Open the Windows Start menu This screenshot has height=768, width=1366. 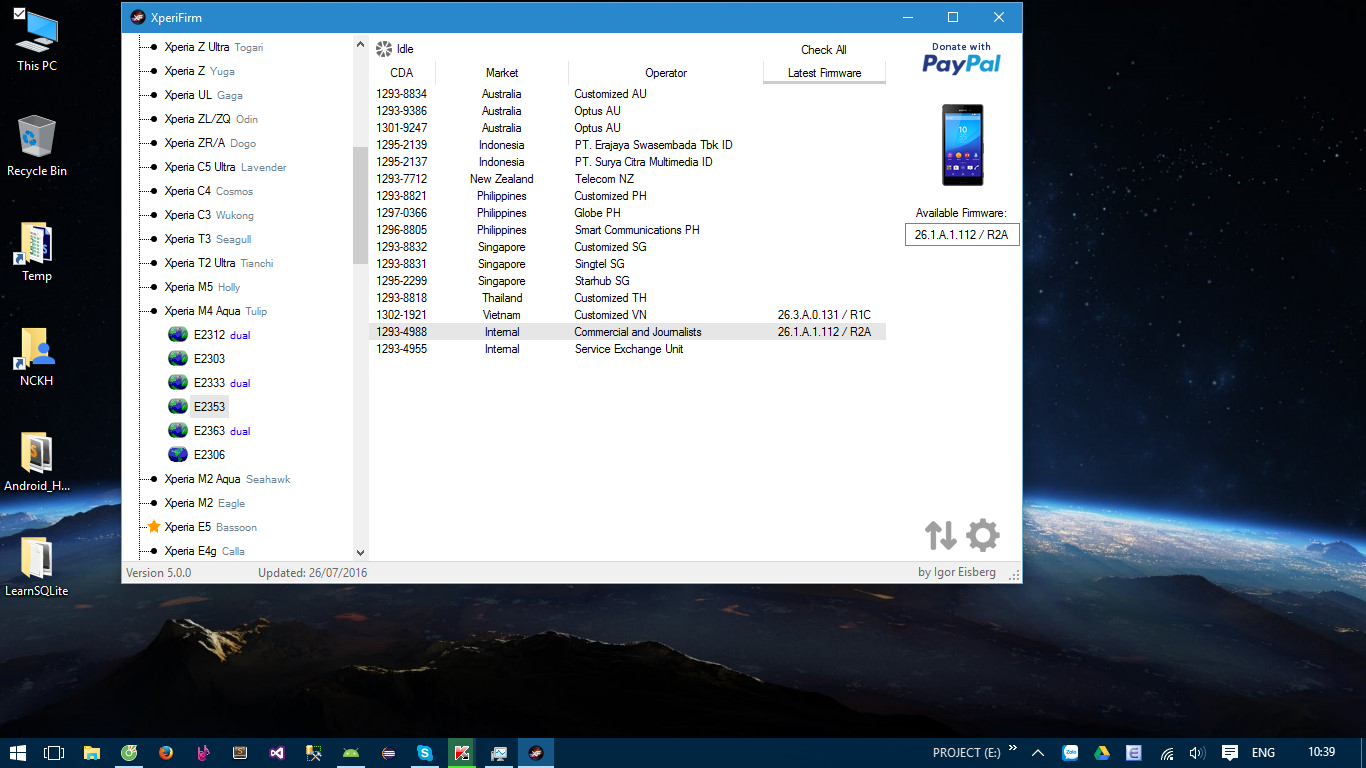click(x=18, y=753)
